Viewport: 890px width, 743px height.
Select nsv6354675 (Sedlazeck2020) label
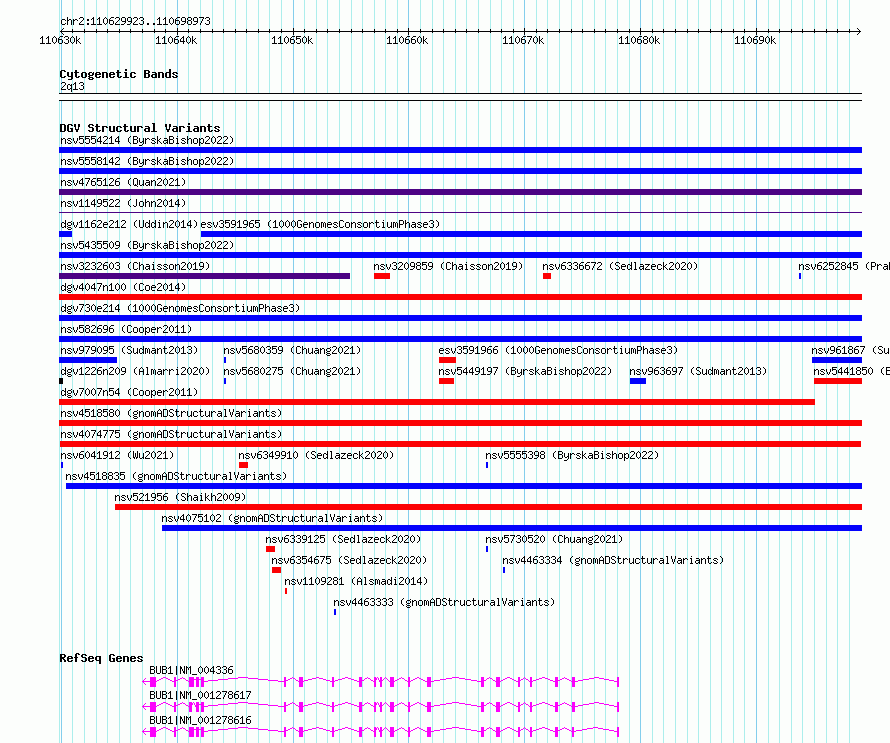350,560
